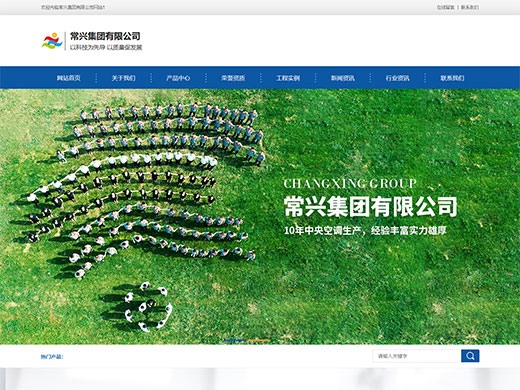Select 荣誉资质 in the navigation bar

(233, 78)
